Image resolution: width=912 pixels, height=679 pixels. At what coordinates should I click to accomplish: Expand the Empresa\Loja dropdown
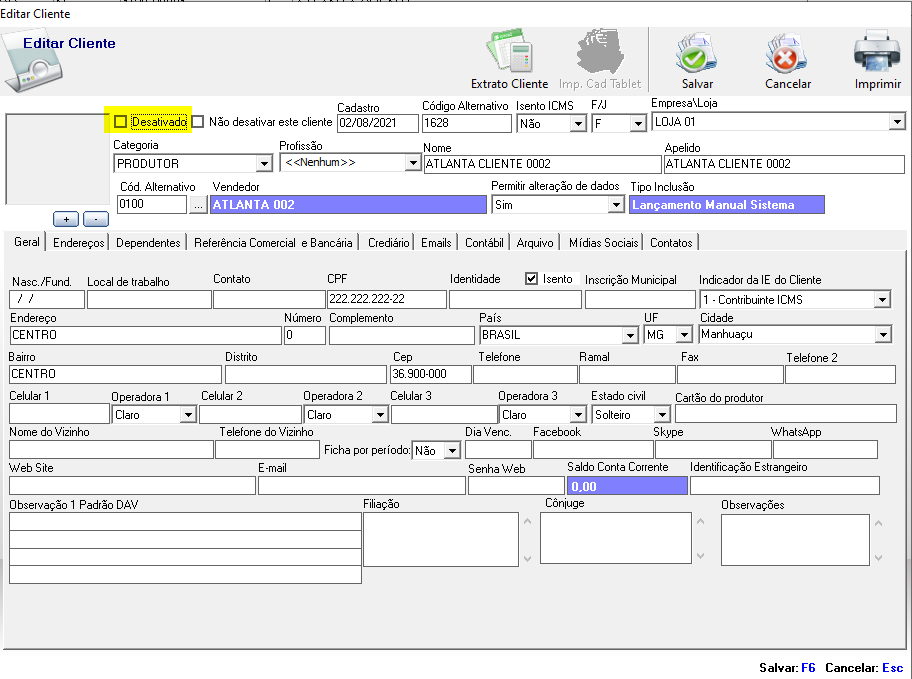(897, 122)
